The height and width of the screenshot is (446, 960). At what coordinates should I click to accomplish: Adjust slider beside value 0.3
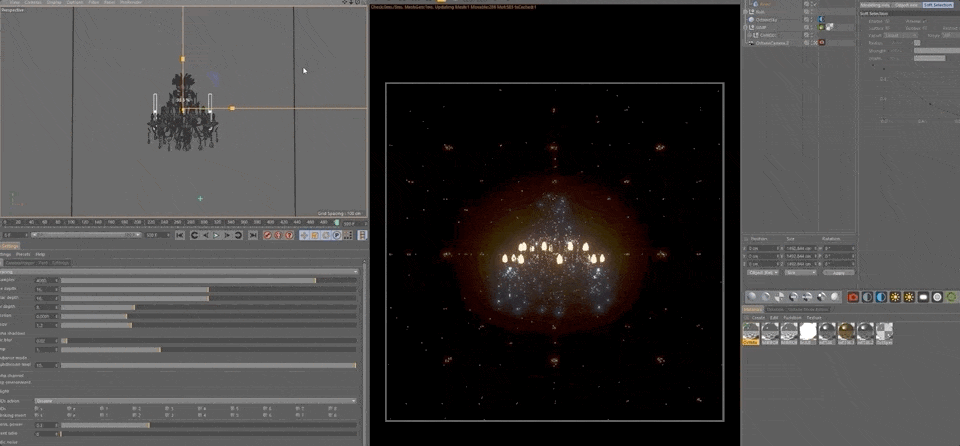(x=209, y=425)
